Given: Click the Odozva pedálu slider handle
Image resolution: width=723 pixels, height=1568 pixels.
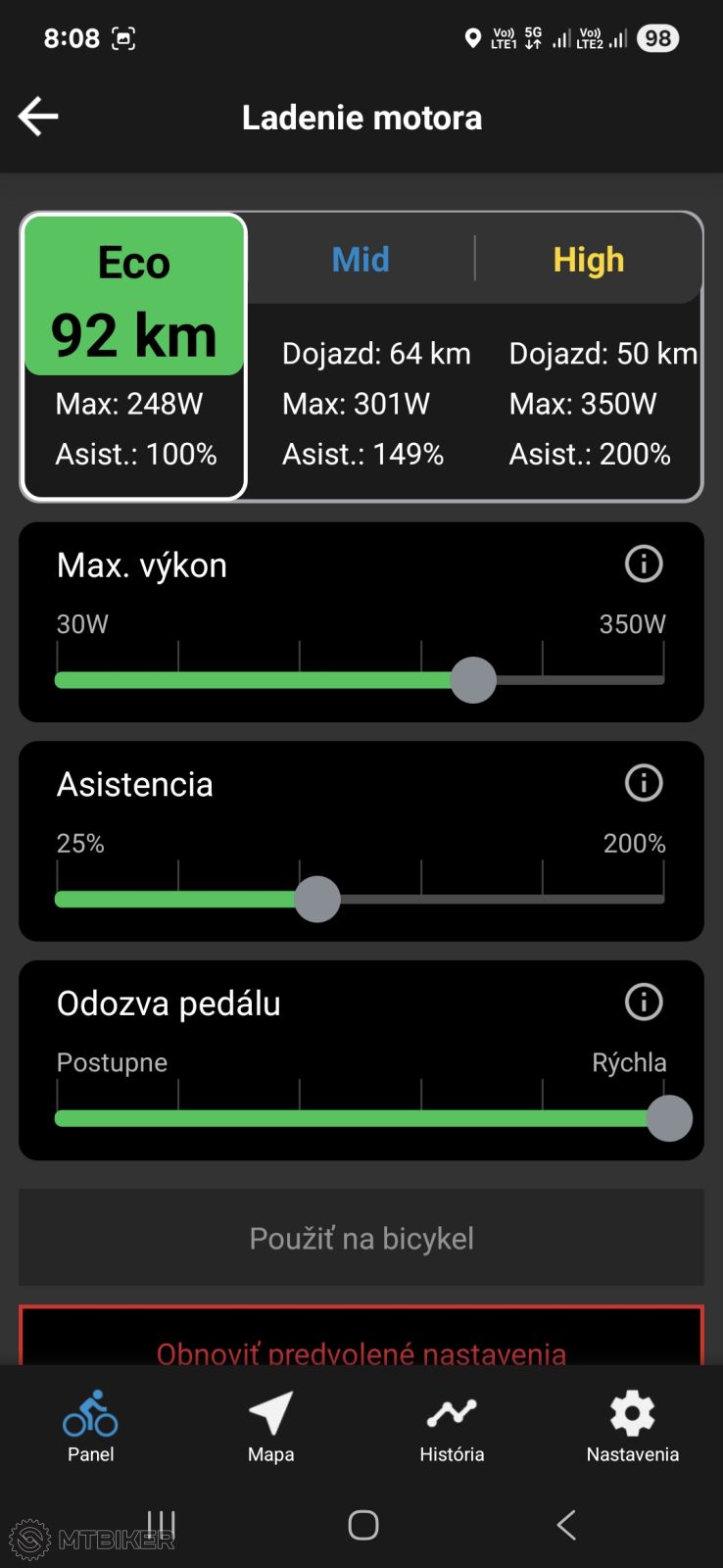Looking at the screenshot, I should click(x=669, y=1118).
